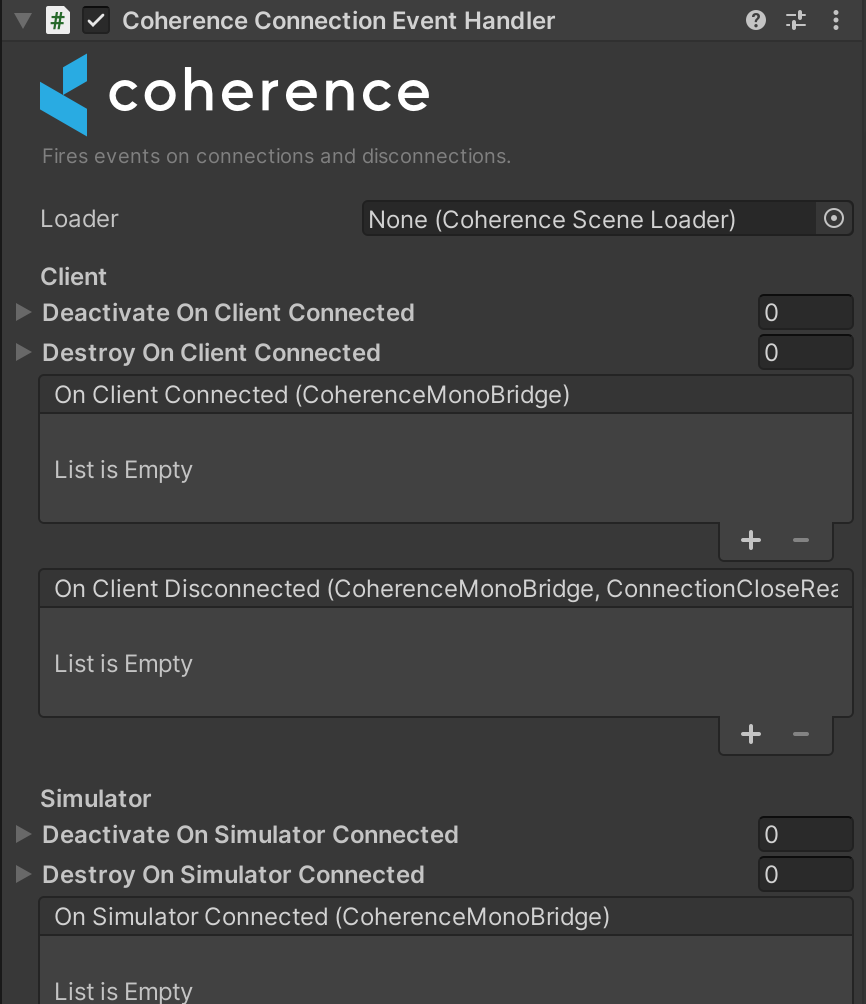Viewport: 866px width, 1004px height.
Task: Open the Loader object picker circle
Action: click(834, 219)
